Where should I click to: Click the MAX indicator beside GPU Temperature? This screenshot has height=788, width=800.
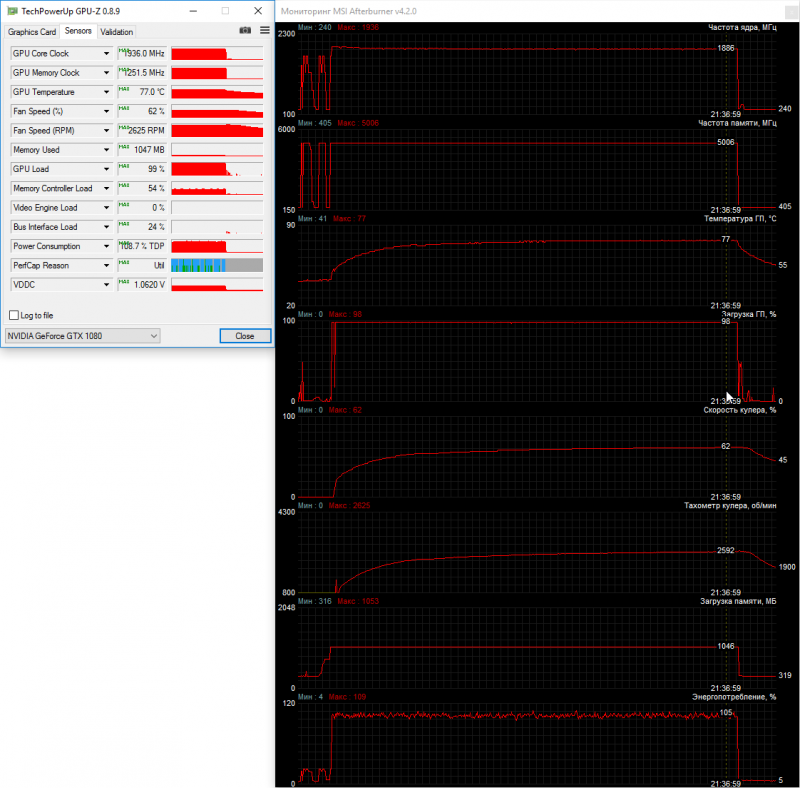[x=123, y=89]
